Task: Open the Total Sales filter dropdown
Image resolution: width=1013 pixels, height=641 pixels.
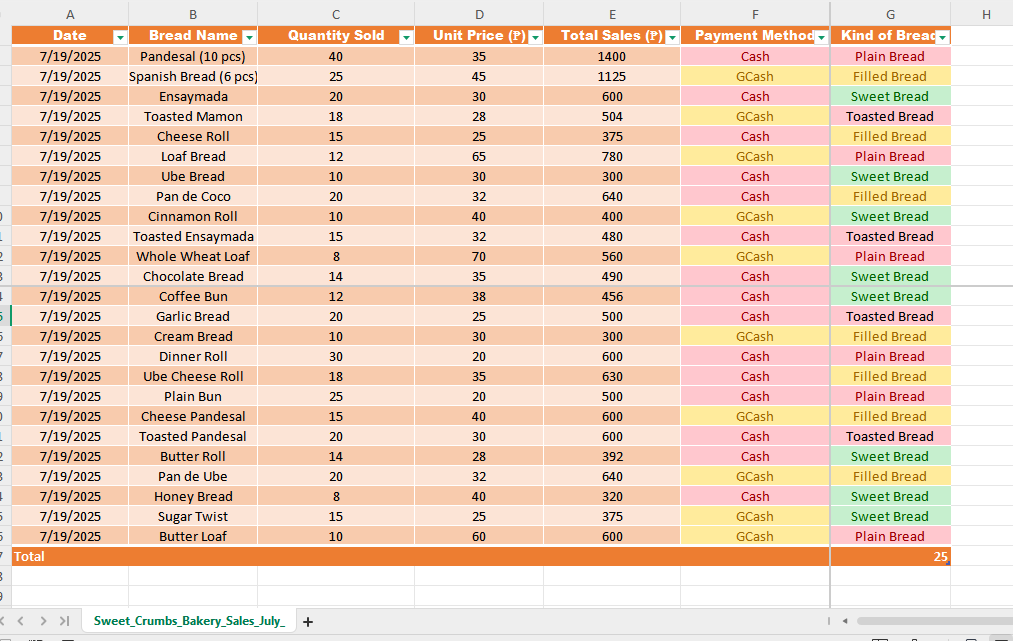Action: (x=672, y=37)
